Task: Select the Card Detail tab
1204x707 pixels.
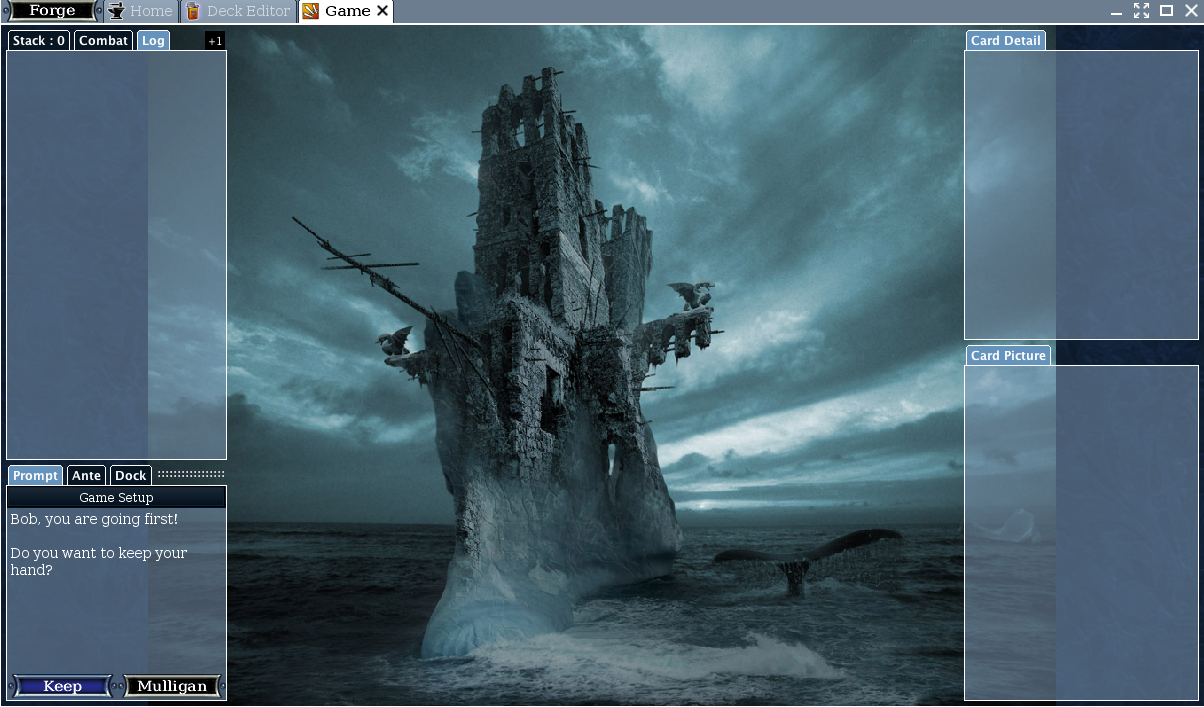Action: coord(1006,41)
